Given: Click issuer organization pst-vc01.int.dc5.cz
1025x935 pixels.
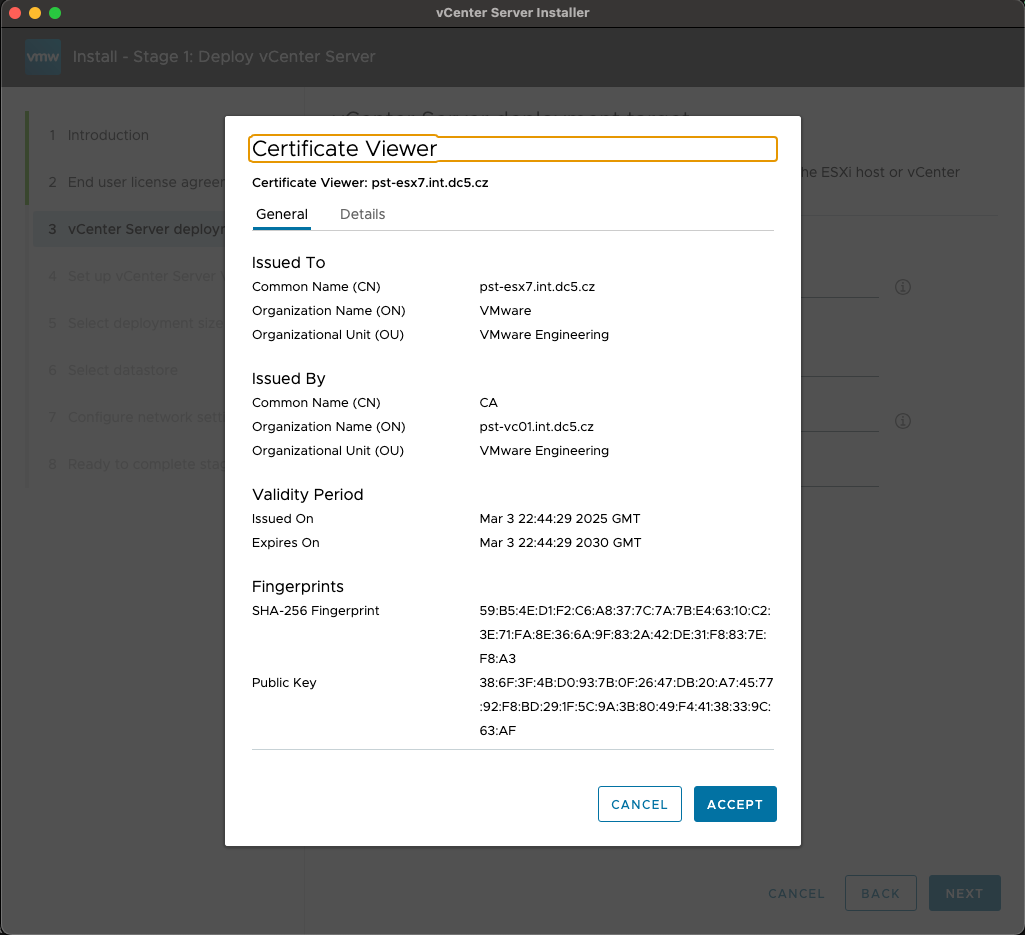Looking at the screenshot, I should (x=536, y=427).
